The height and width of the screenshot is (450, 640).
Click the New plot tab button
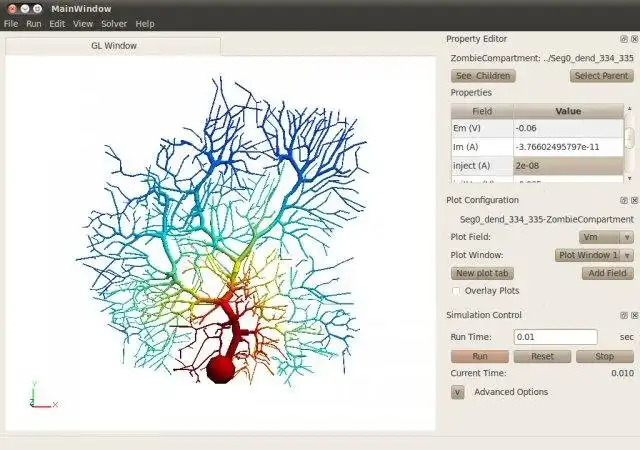[x=482, y=273]
